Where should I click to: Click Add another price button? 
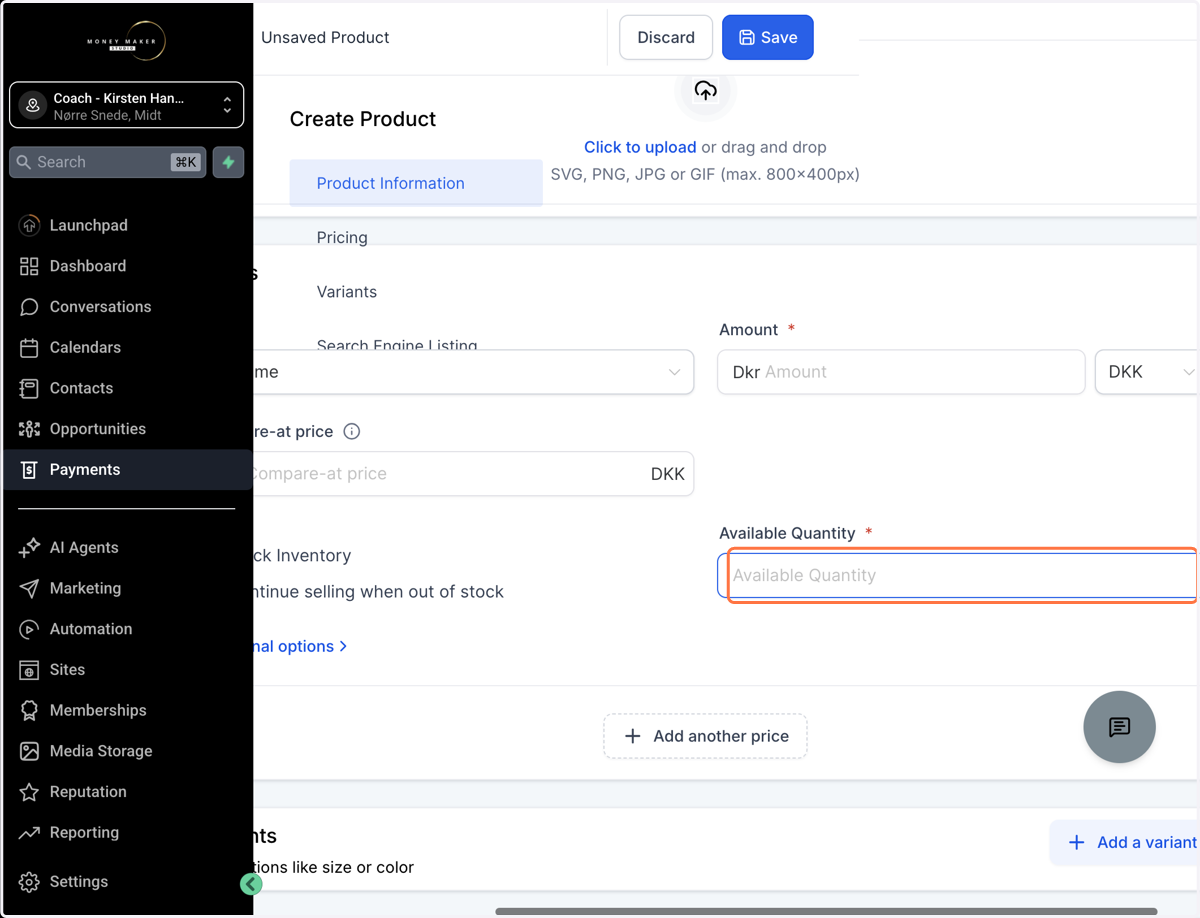coord(705,736)
